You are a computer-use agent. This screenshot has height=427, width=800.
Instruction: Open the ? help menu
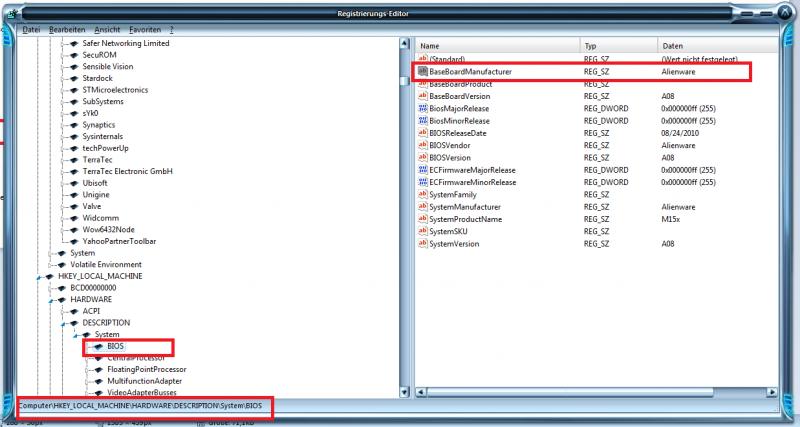171,30
